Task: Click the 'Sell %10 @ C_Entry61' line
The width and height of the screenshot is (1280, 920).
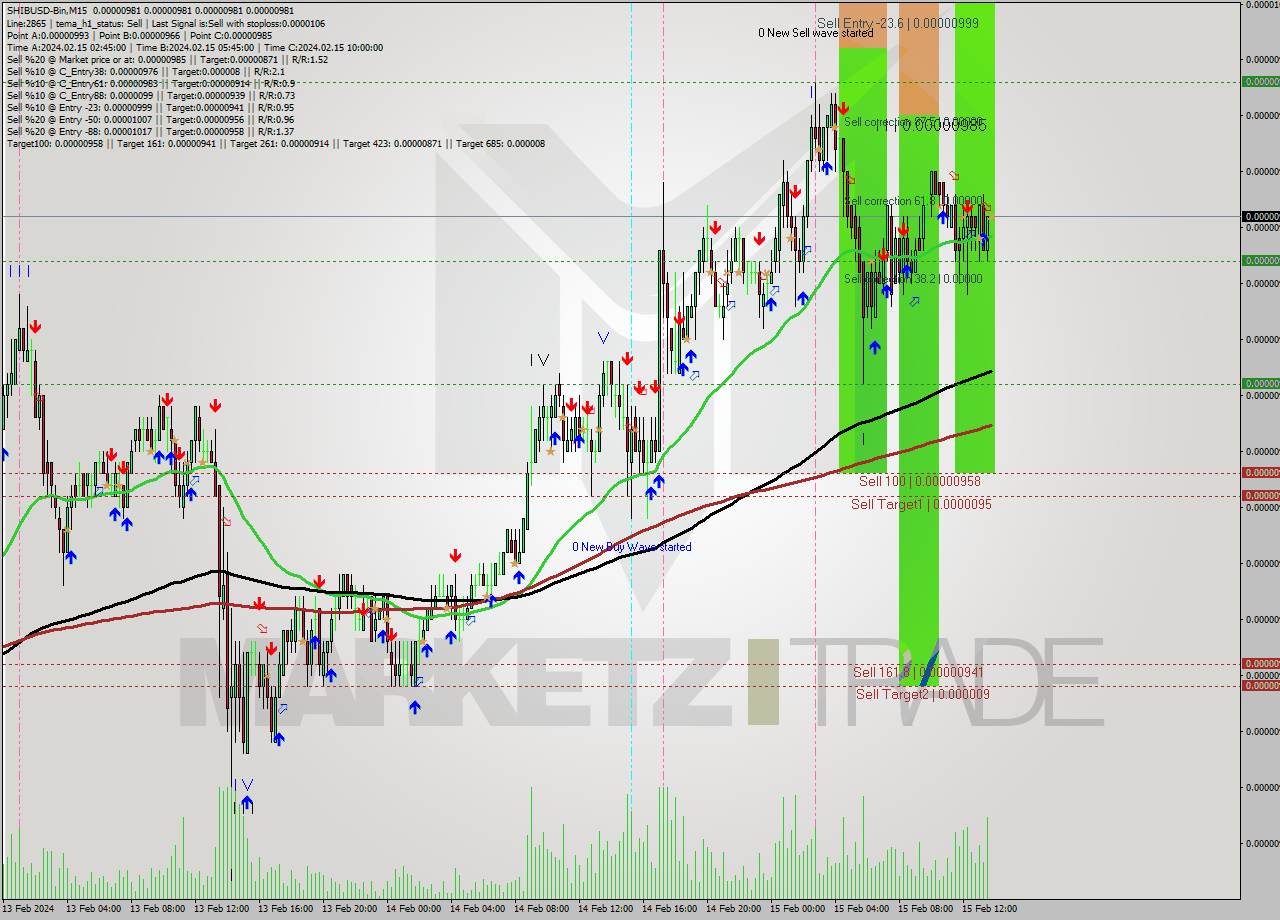Action: click(x=150, y=83)
